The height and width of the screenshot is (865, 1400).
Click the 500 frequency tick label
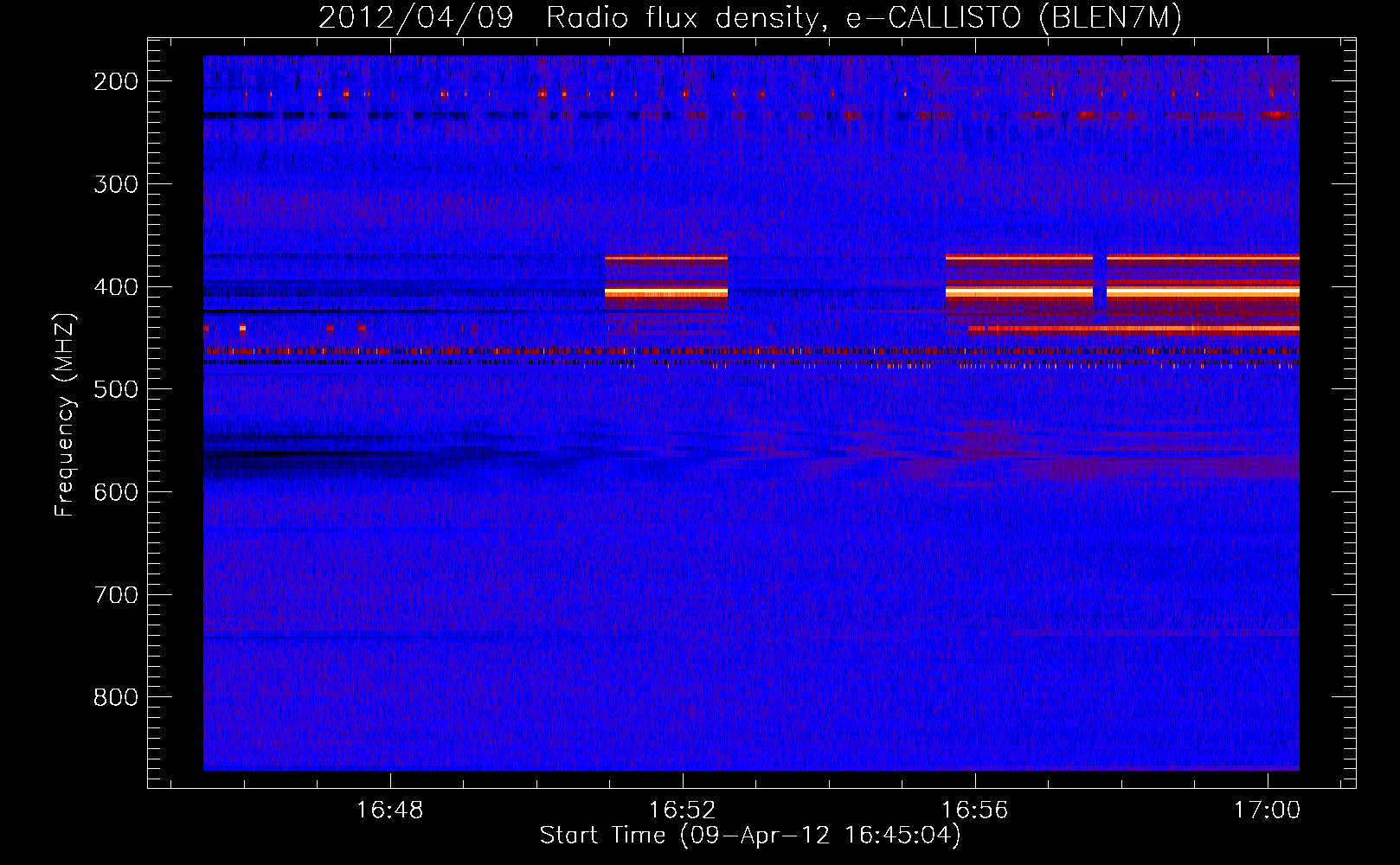click(x=116, y=389)
